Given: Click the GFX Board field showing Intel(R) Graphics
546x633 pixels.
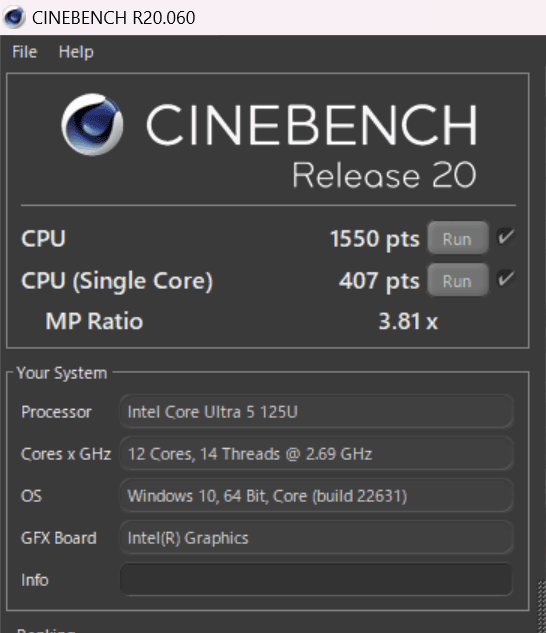Looking at the screenshot, I should point(316,538).
